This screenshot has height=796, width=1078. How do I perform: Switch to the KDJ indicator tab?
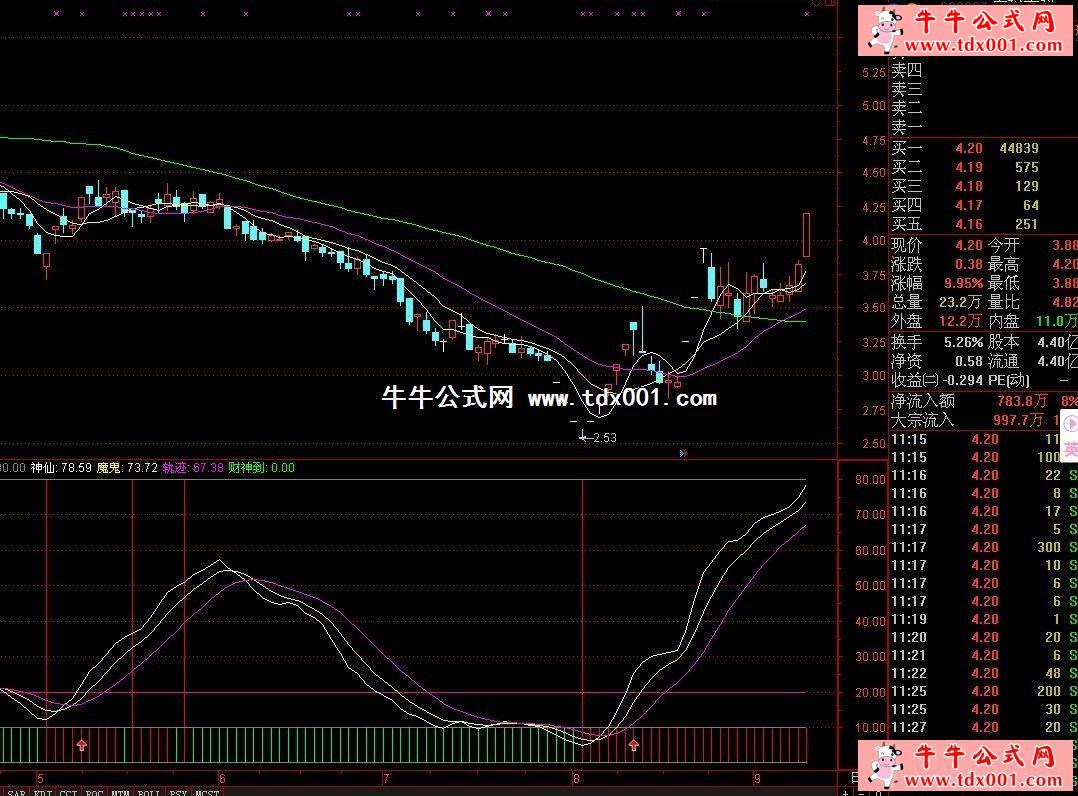(x=43, y=793)
